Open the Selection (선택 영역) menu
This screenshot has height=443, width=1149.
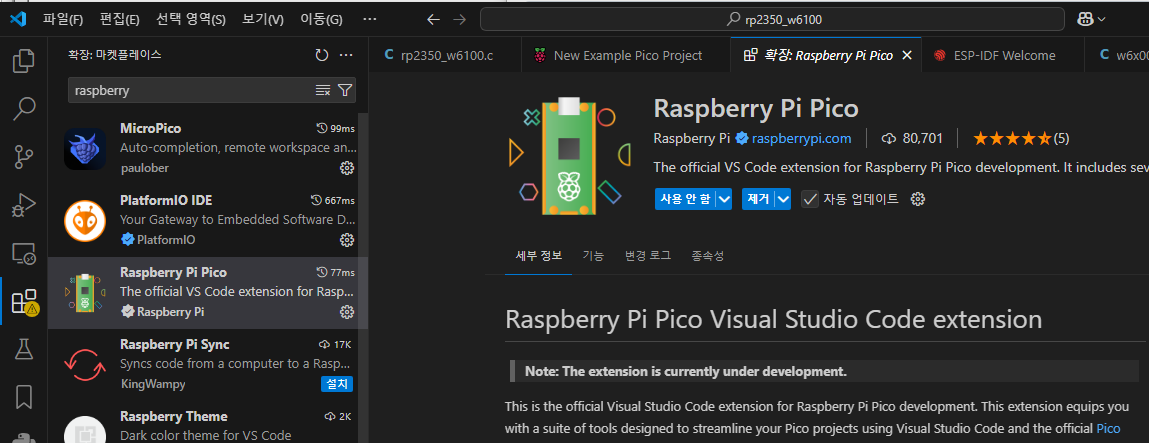tap(191, 19)
